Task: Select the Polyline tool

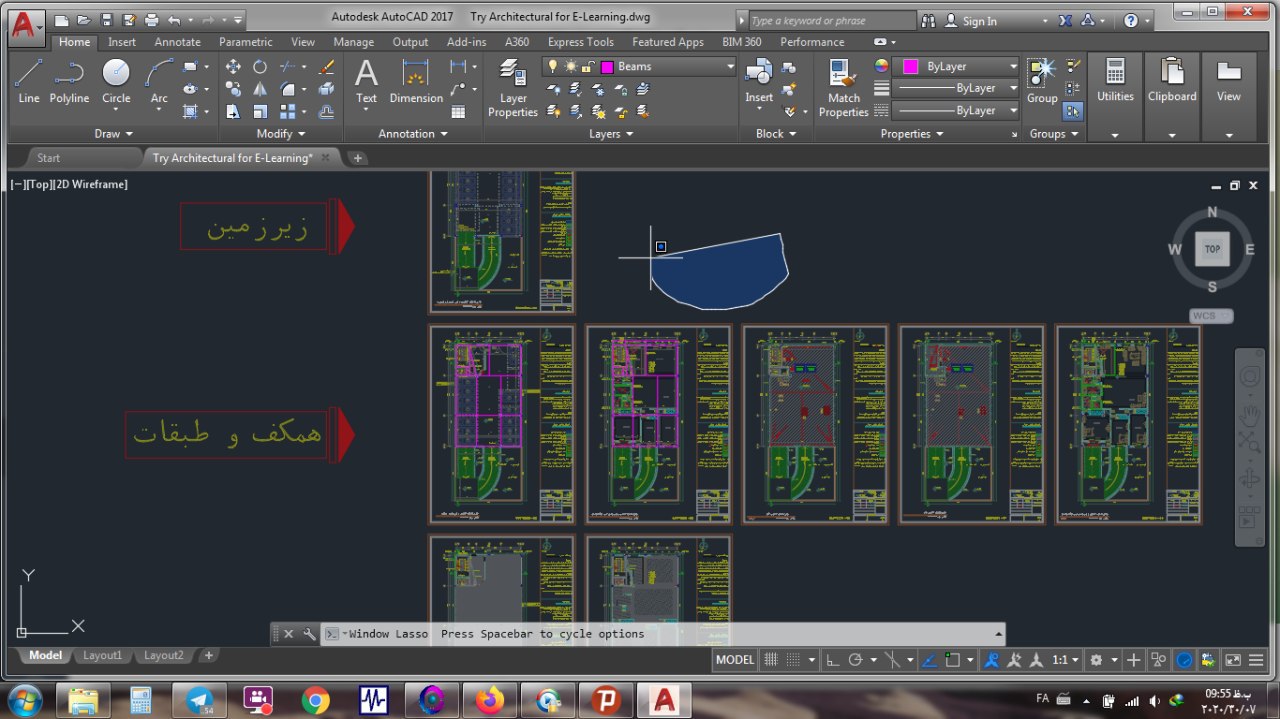Action: [x=69, y=81]
